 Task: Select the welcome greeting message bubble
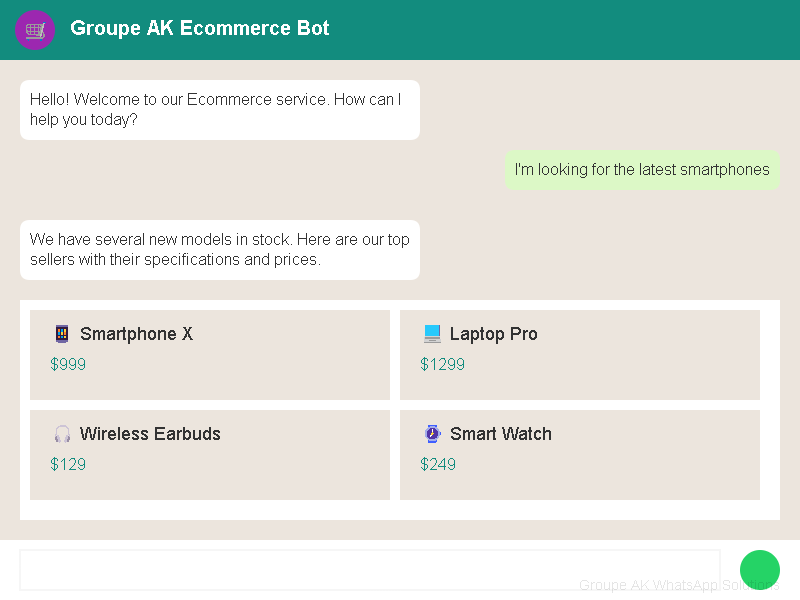point(220,110)
